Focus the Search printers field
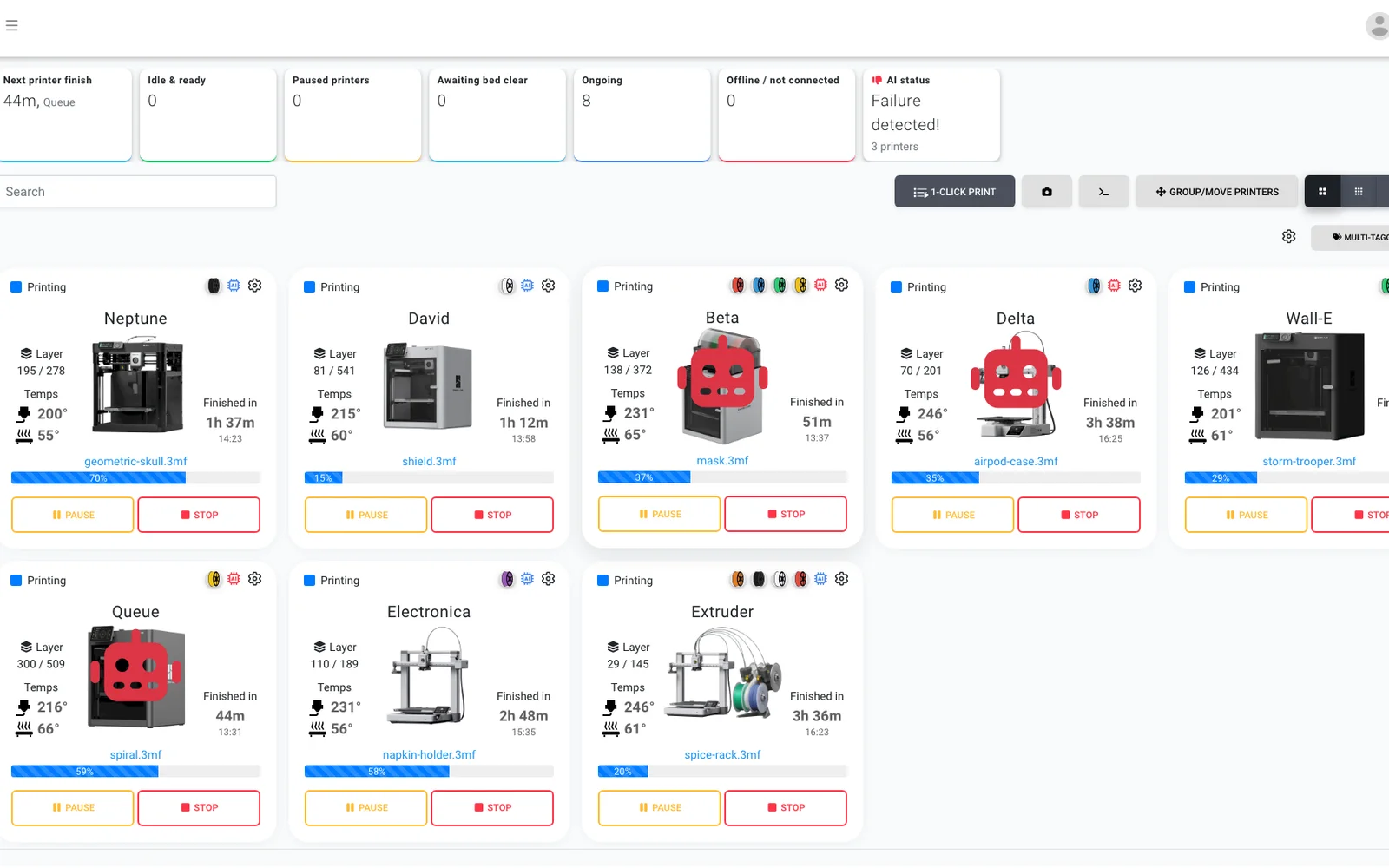Image resolution: width=1389 pixels, height=868 pixels. pyautogui.click(x=136, y=192)
